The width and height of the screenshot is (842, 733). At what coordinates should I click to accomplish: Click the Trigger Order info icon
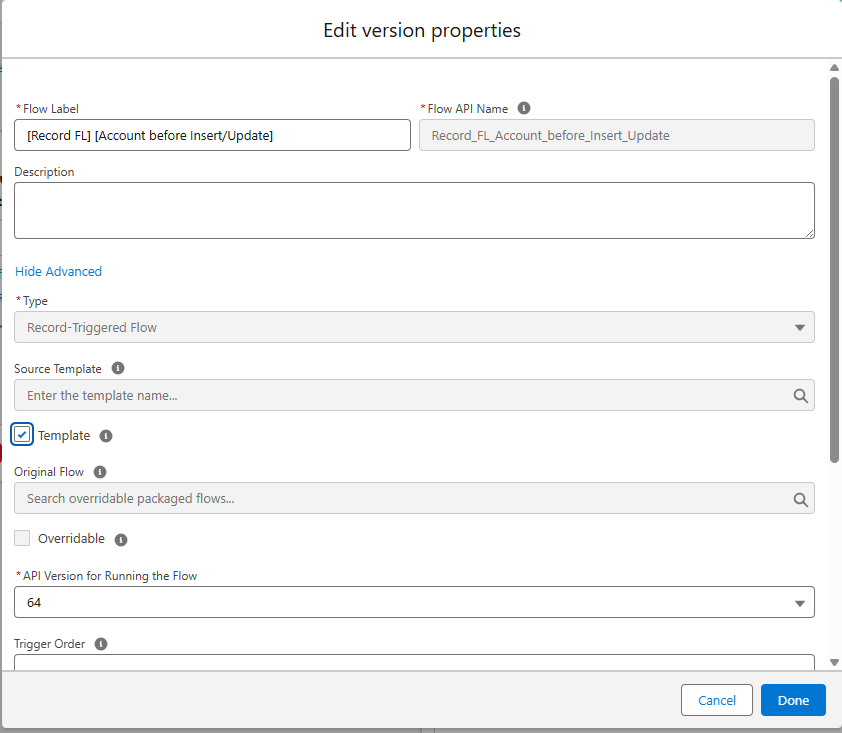click(x=101, y=644)
